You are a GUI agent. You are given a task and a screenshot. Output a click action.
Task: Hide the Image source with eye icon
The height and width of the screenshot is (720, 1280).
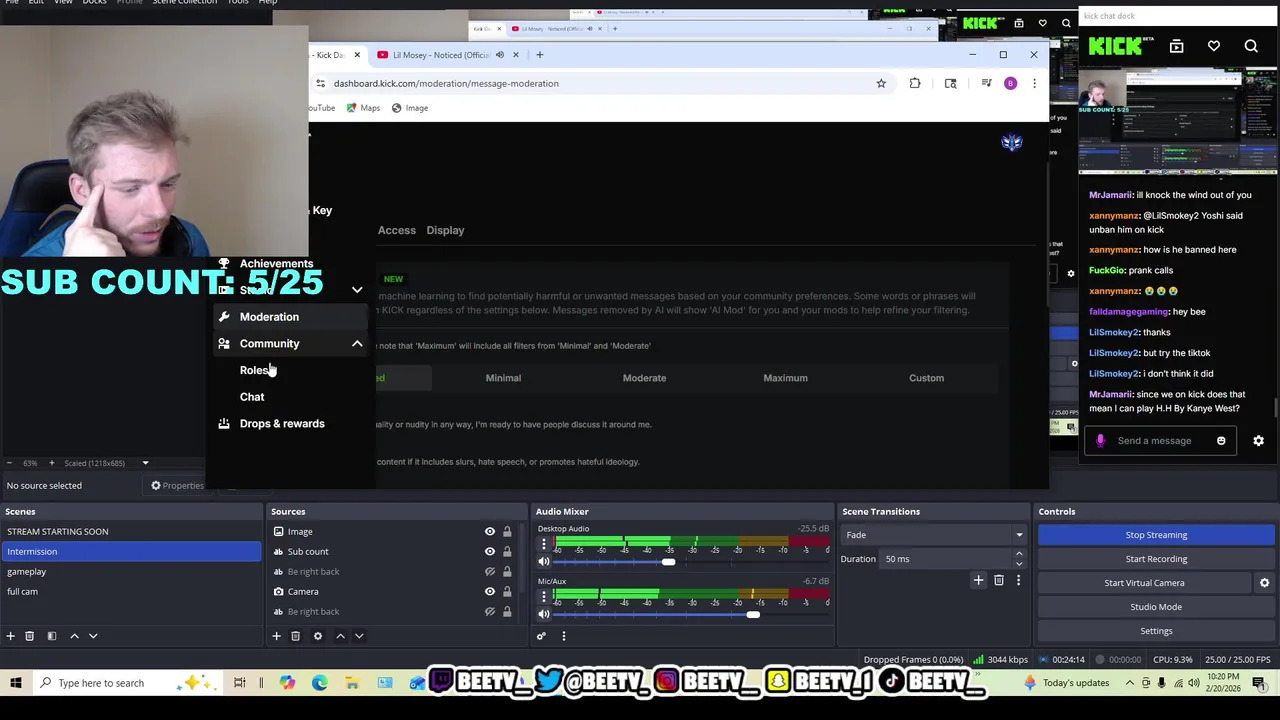490,532
